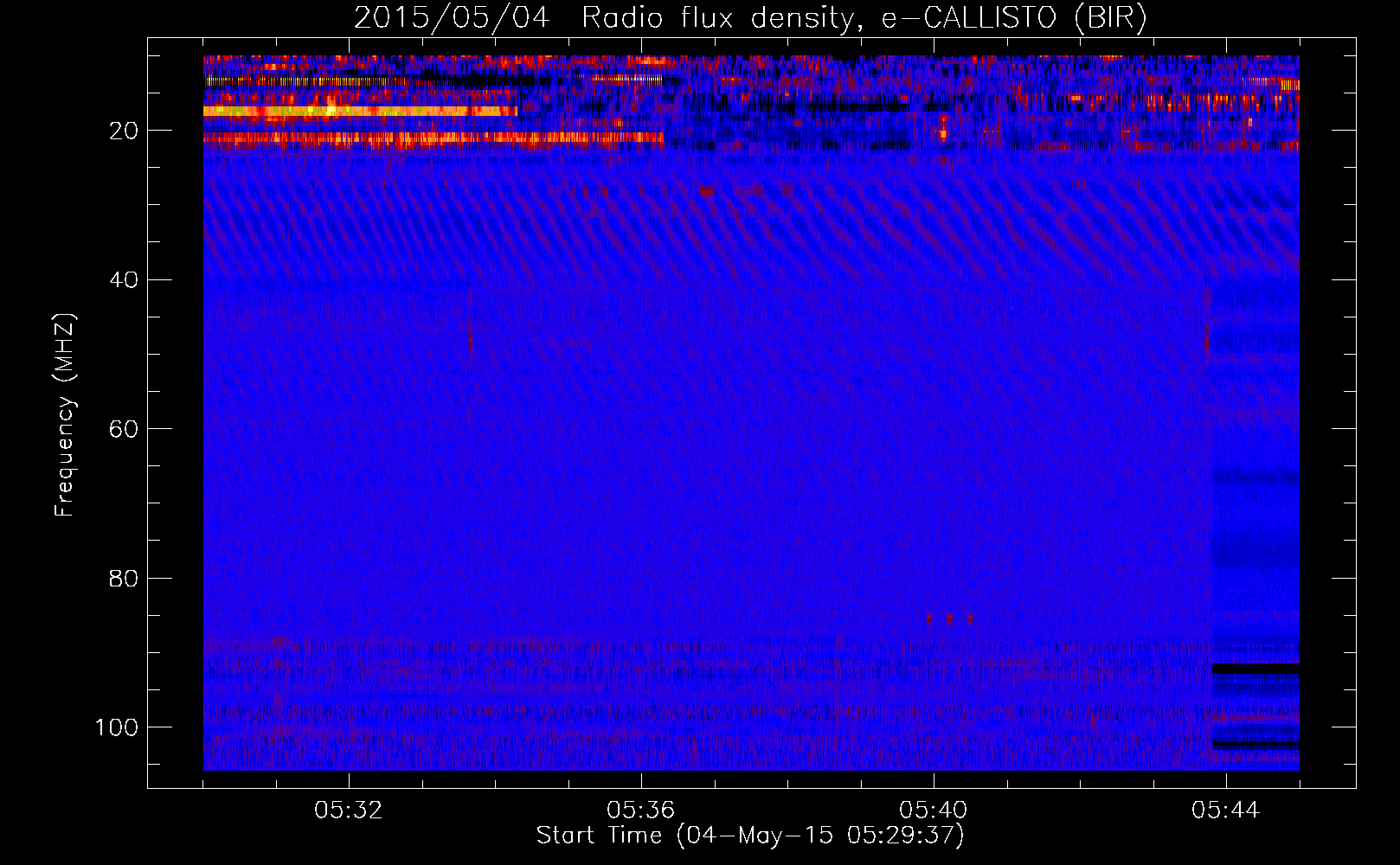Click the 05:40 time tick label

click(934, 811)
